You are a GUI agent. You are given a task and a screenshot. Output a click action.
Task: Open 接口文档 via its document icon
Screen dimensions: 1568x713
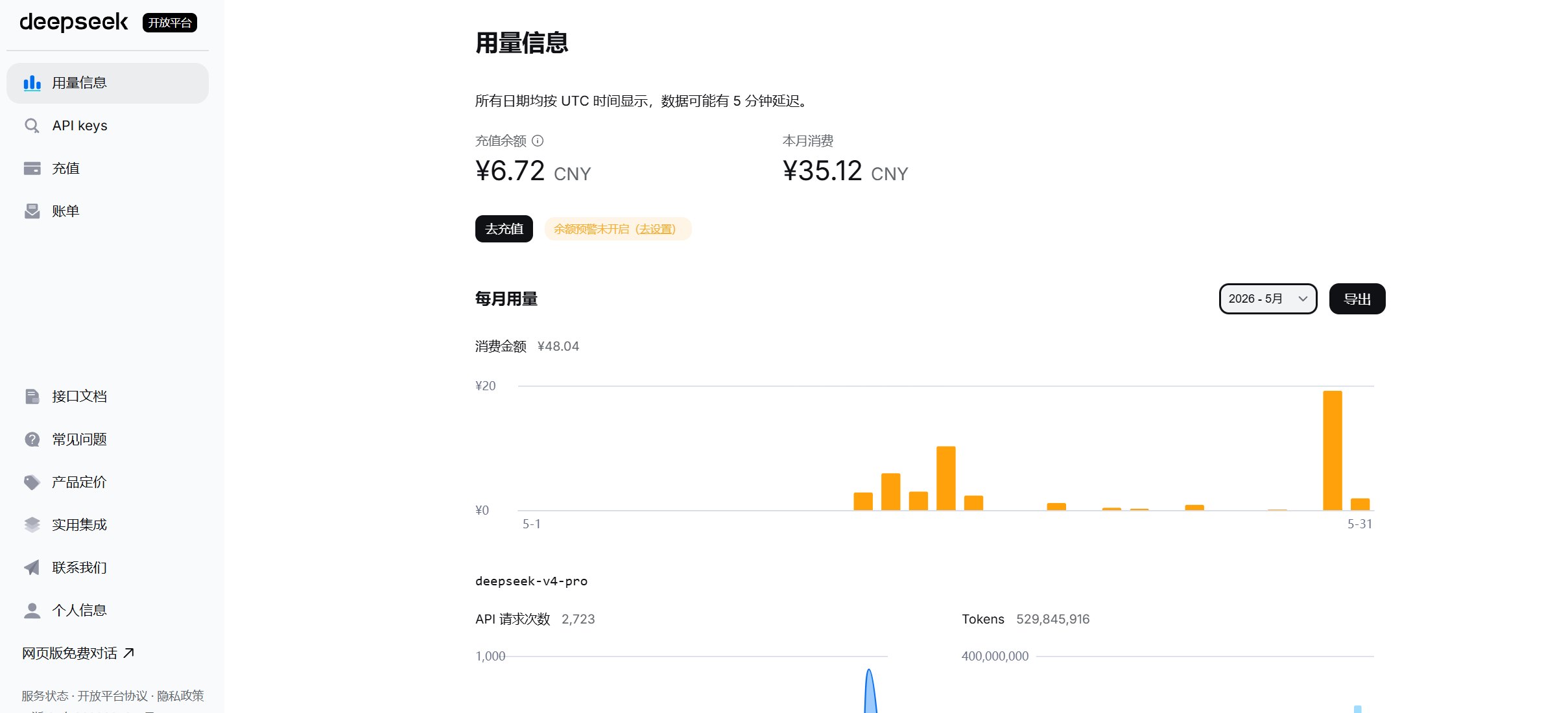(x=32, y=397)
